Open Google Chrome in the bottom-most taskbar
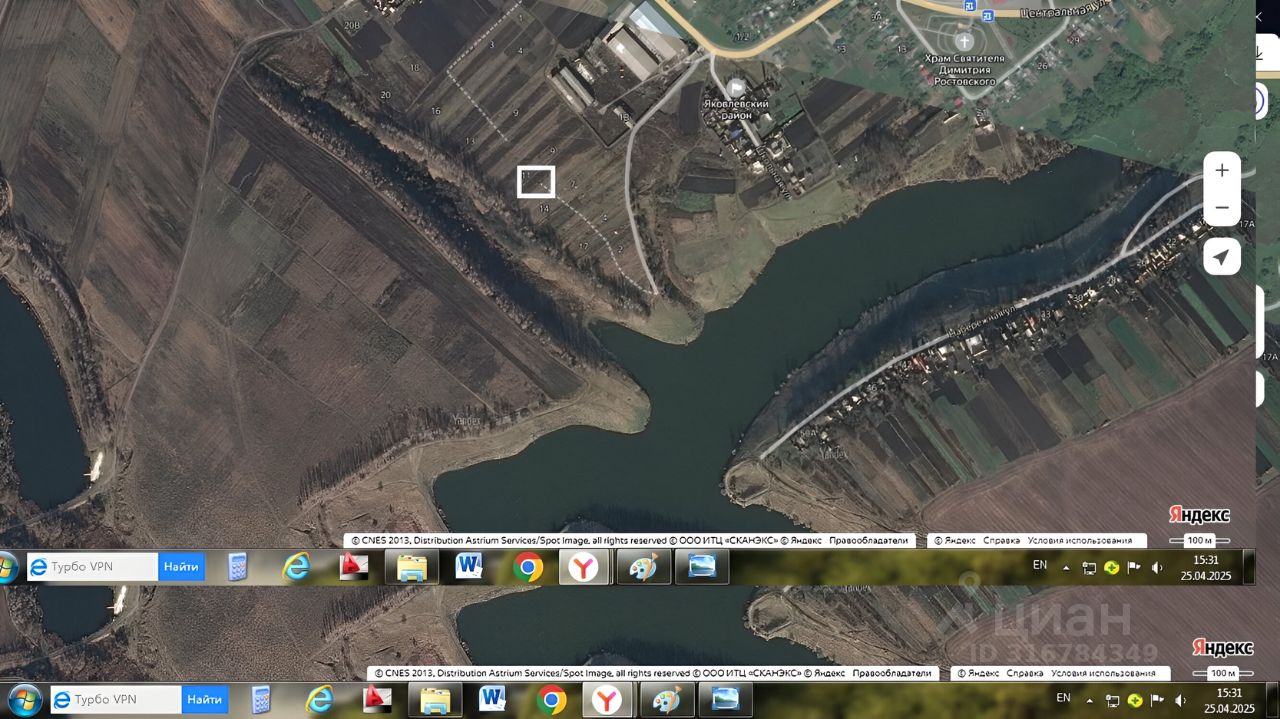The height and width of the screenshot is (719, 1280). click(551, 699)
